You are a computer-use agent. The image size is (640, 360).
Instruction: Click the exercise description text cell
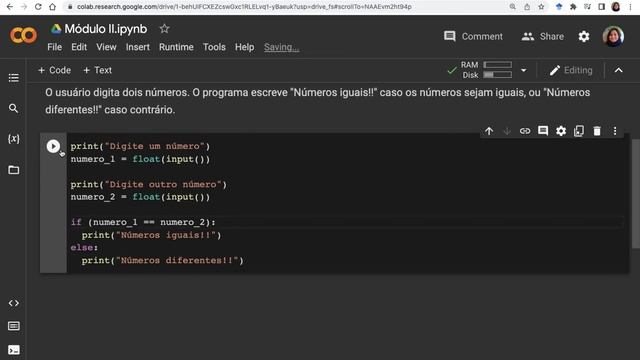point(318,101)
